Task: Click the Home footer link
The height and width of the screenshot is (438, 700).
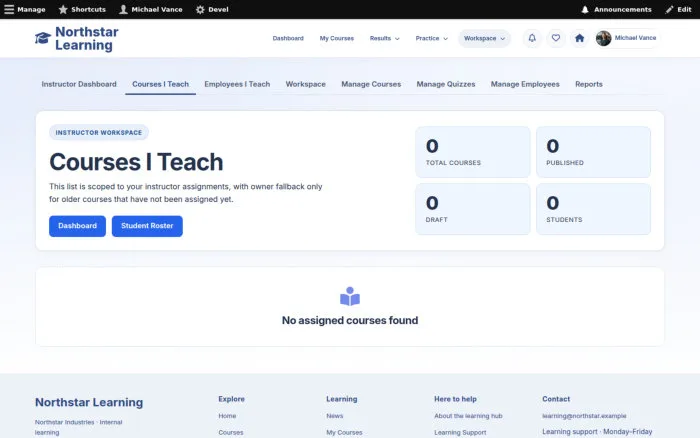Action: point(227,416)
